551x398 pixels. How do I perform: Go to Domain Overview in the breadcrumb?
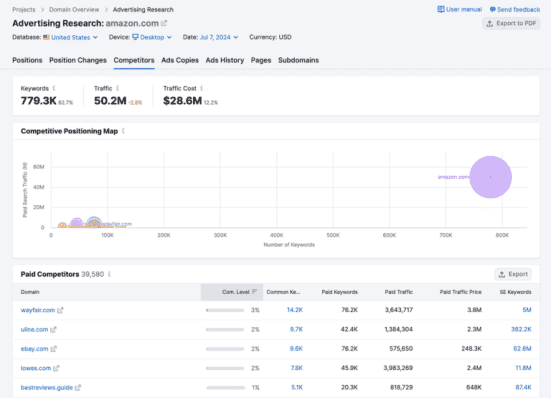74,9
